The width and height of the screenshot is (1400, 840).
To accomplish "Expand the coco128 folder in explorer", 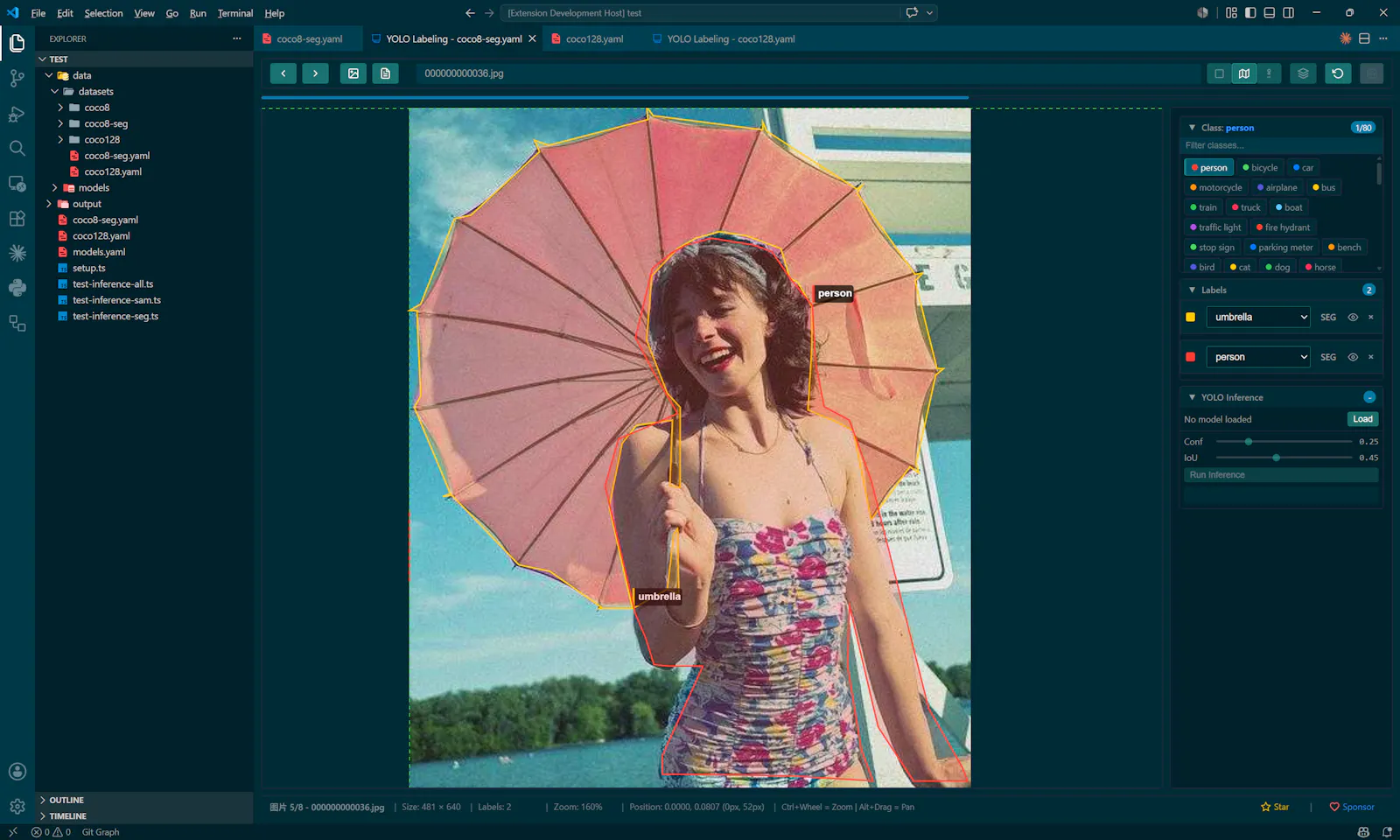I will point(101,140).
